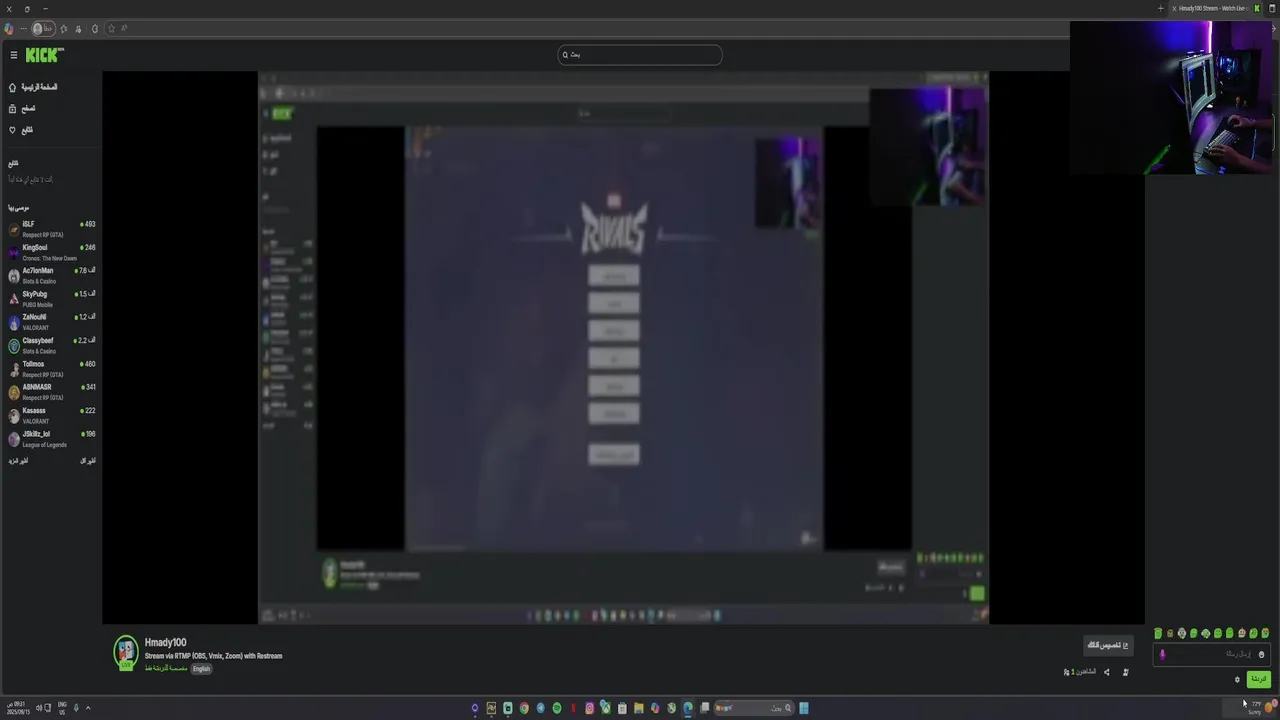
Task: Click Hmady100 streamer avatar
Action: point(125,652)
